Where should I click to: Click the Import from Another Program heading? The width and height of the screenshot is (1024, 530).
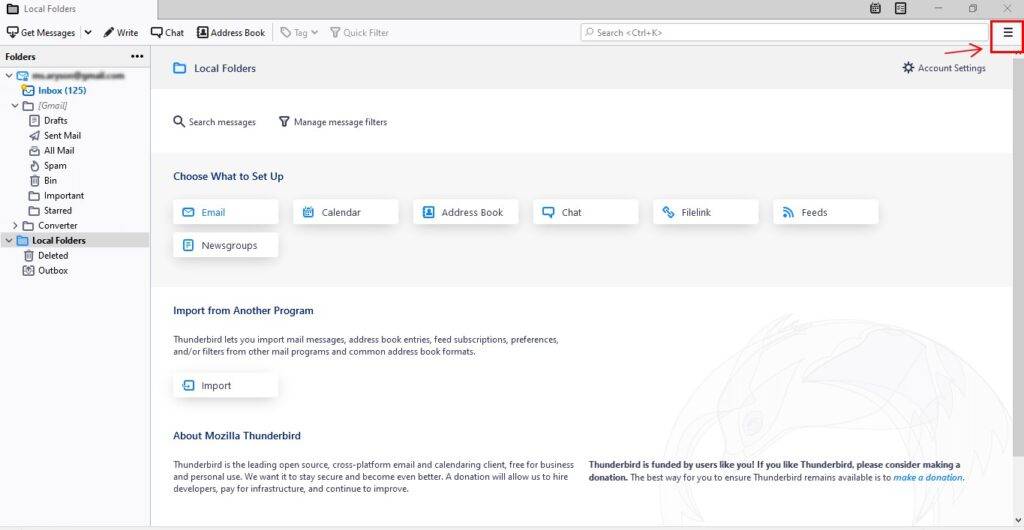pos(243,311)
